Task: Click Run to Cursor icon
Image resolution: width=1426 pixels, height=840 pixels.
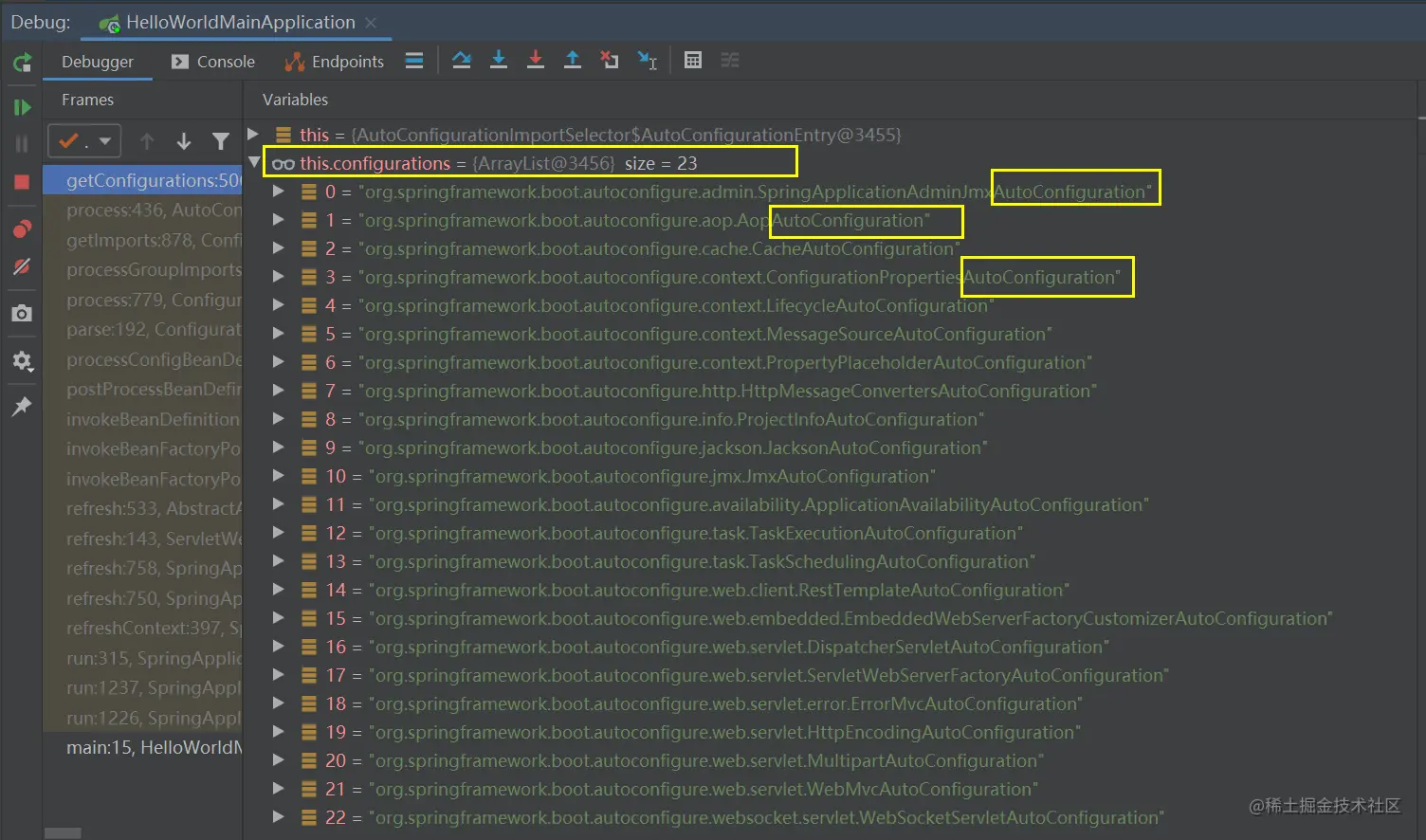Action: [647, 61]
